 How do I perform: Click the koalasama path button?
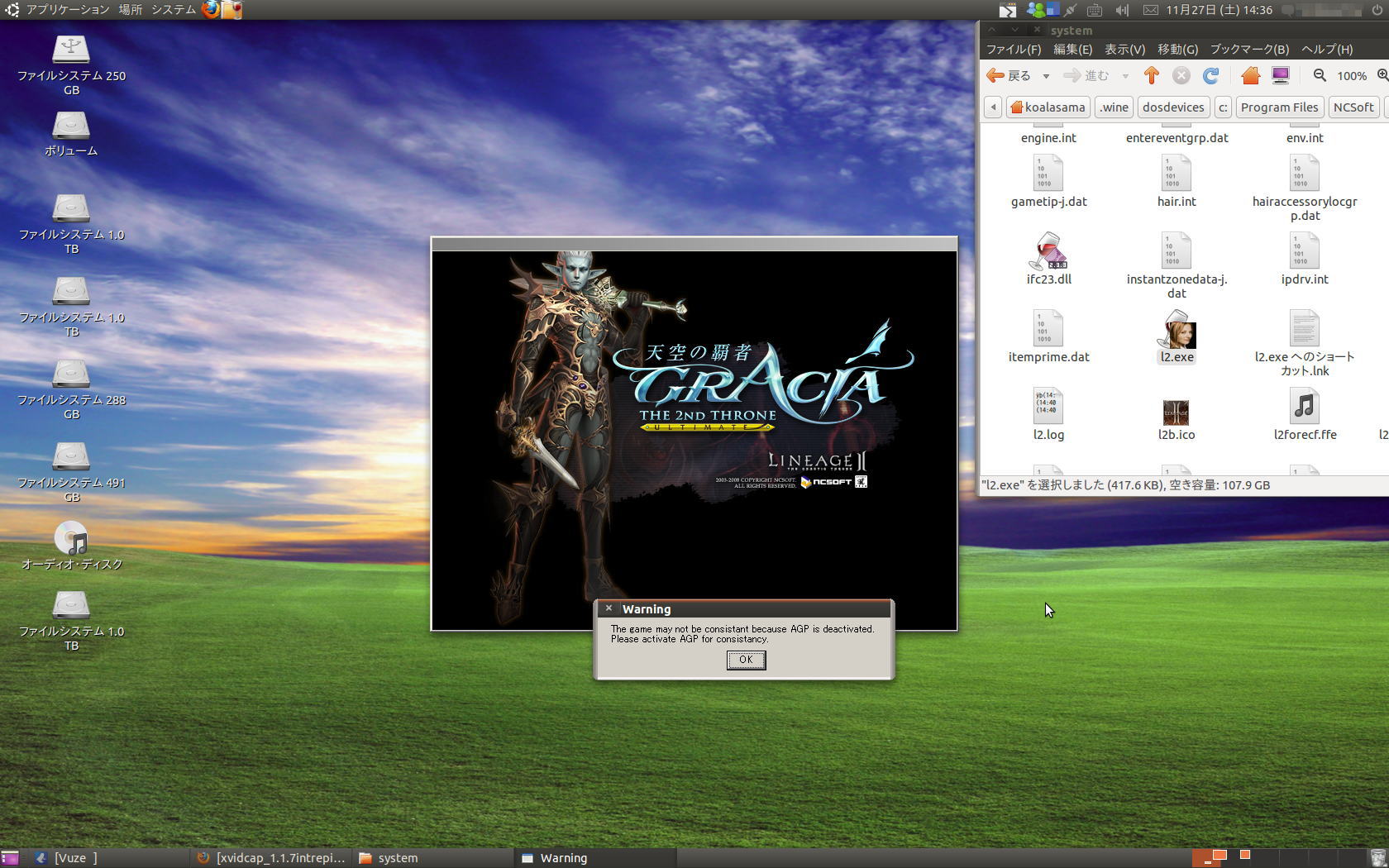coord(1047,107)
